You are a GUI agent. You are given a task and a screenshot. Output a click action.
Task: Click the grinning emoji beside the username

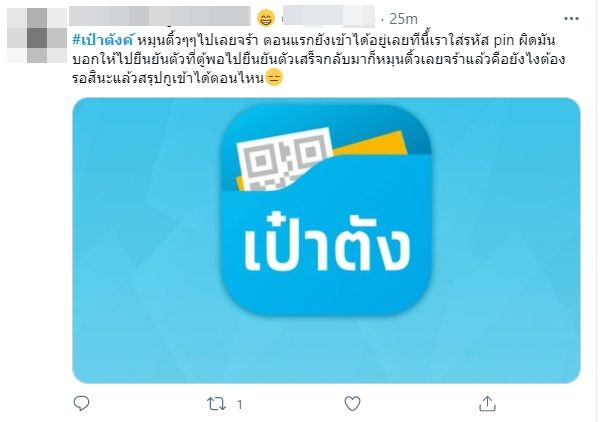[266, 18]
